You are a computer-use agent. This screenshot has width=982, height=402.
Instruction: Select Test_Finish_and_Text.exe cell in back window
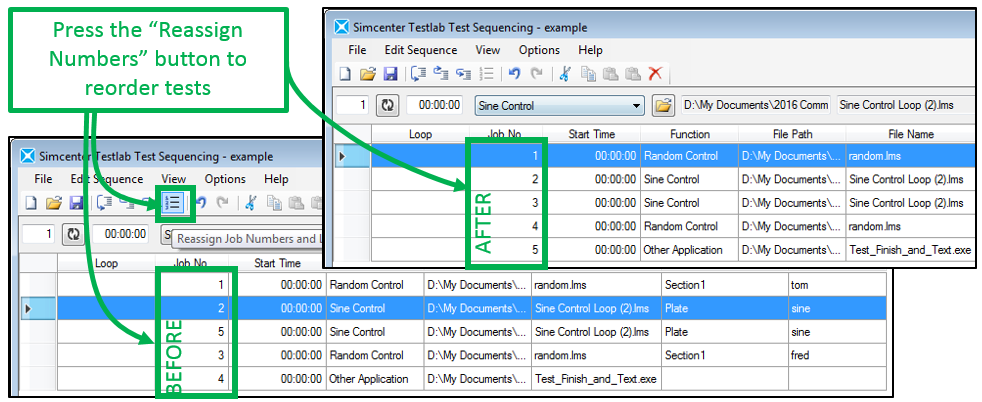[x=597, y=379]
